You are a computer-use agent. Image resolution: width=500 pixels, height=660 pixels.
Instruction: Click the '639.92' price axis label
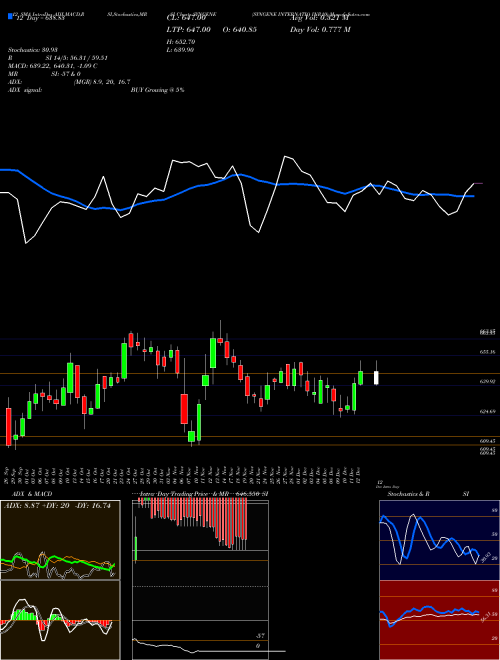487,381
